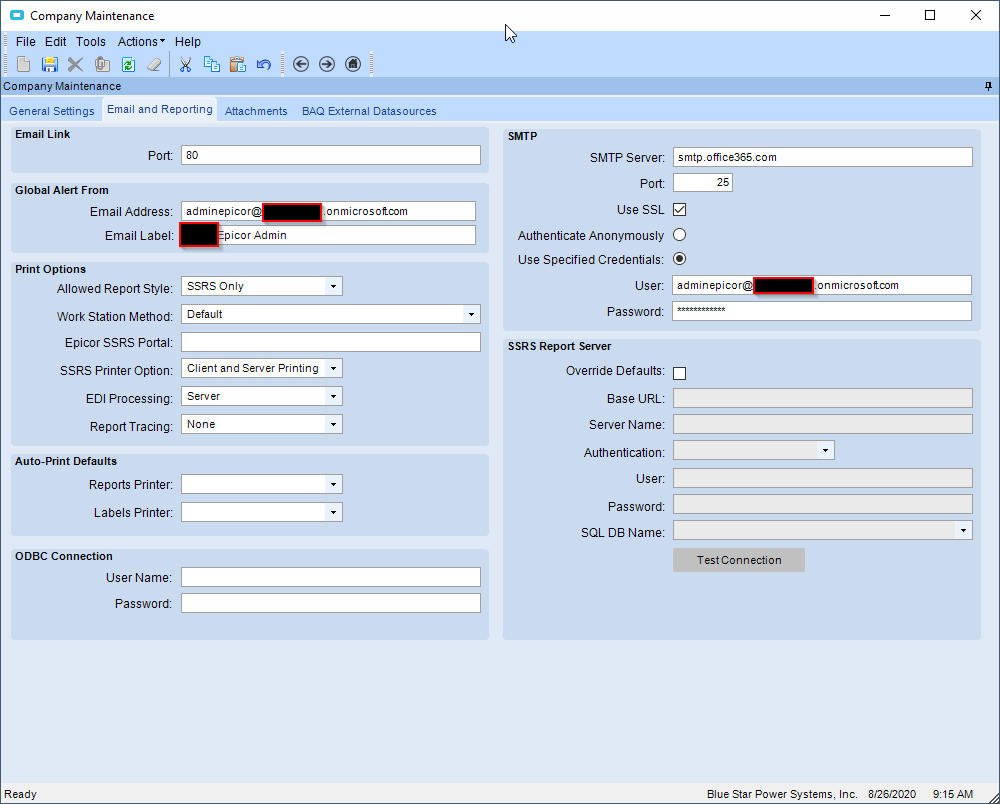This screenshot has height=804, width=1000.
Task: Uncheck the Use SSL checkbox
Action: (679, 209)
